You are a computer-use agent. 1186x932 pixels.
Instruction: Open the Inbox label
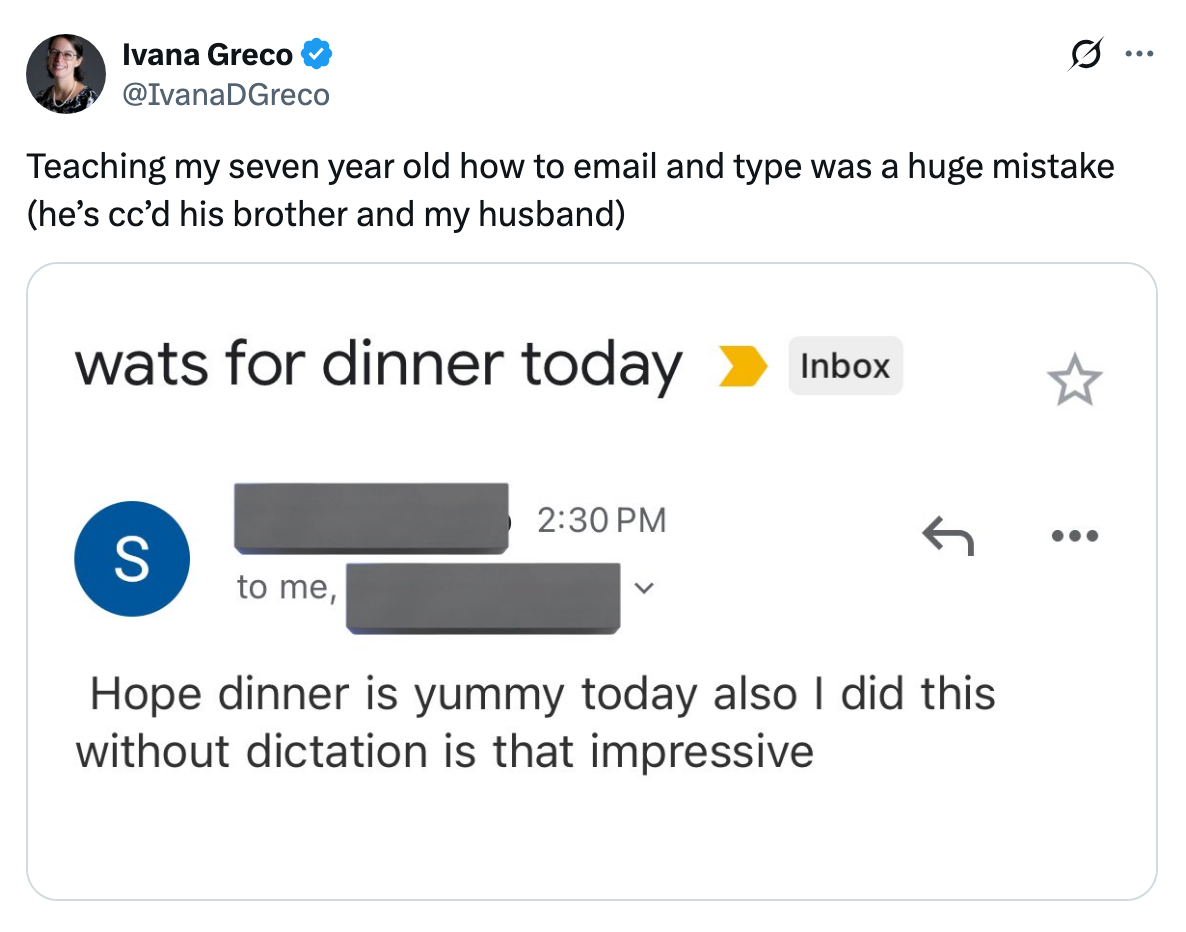(x=845, y=366)
